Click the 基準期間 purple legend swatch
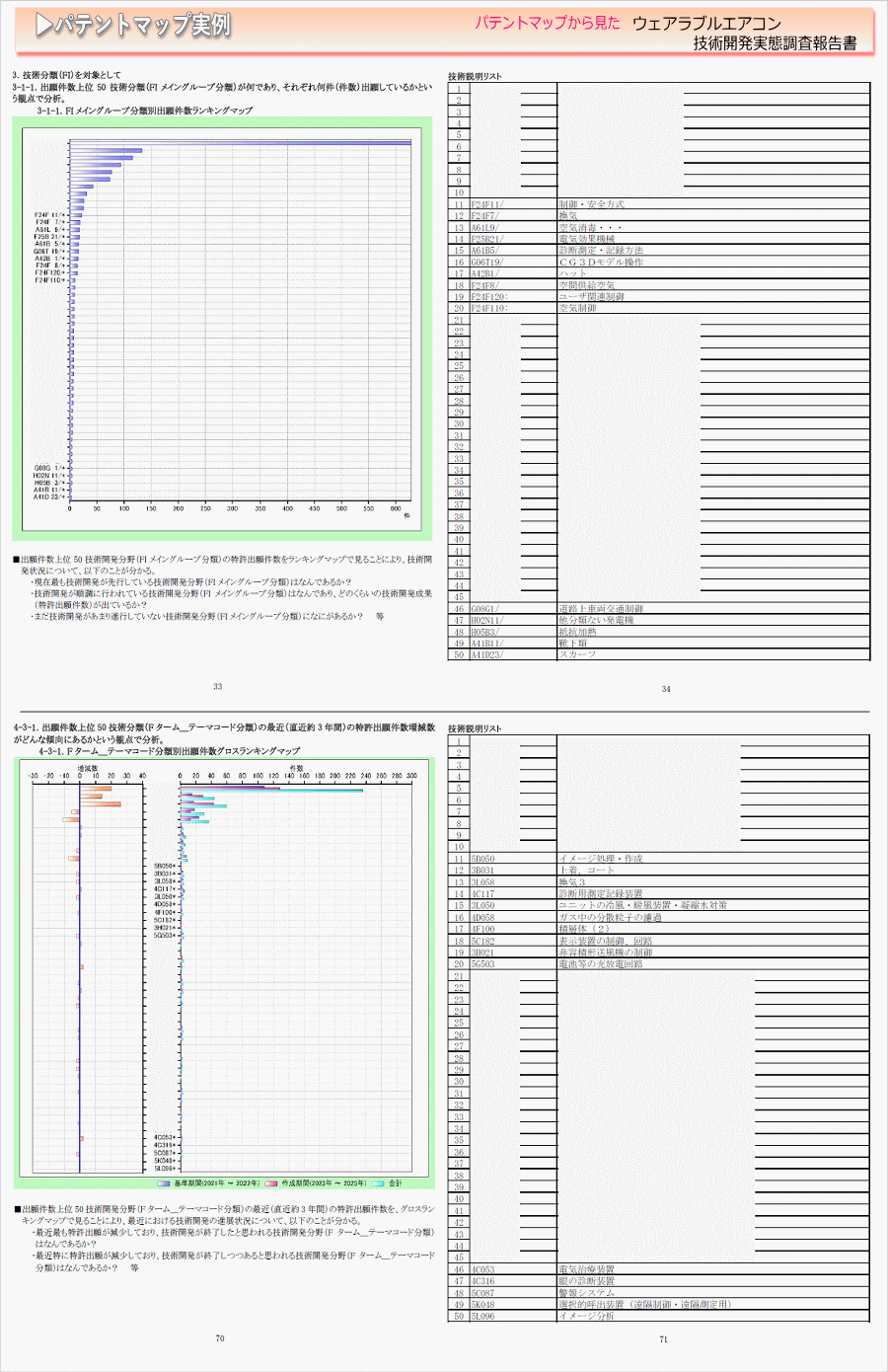This screenshot has width=888, height=1372. (164, 1183)
